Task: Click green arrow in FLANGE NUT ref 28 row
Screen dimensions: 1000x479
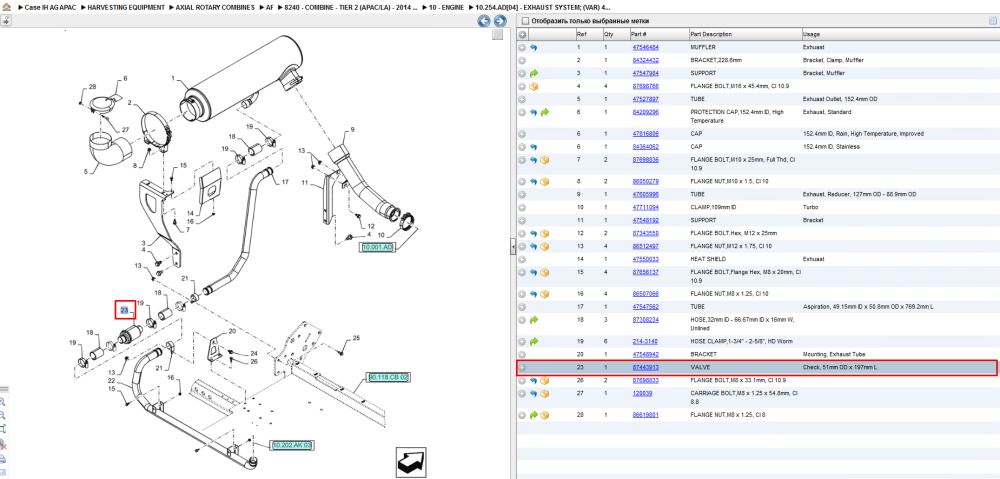Action: click(x=534, y=415)
